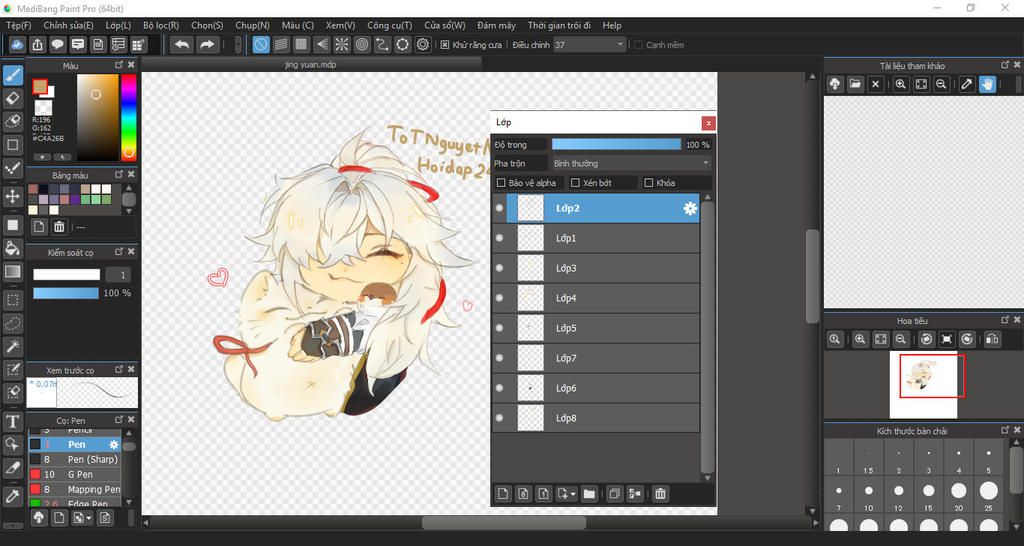Hide layer Lớp8 visibility dot
The height and width of the screenshot is (546, 1024).
(x=500, y=418)
